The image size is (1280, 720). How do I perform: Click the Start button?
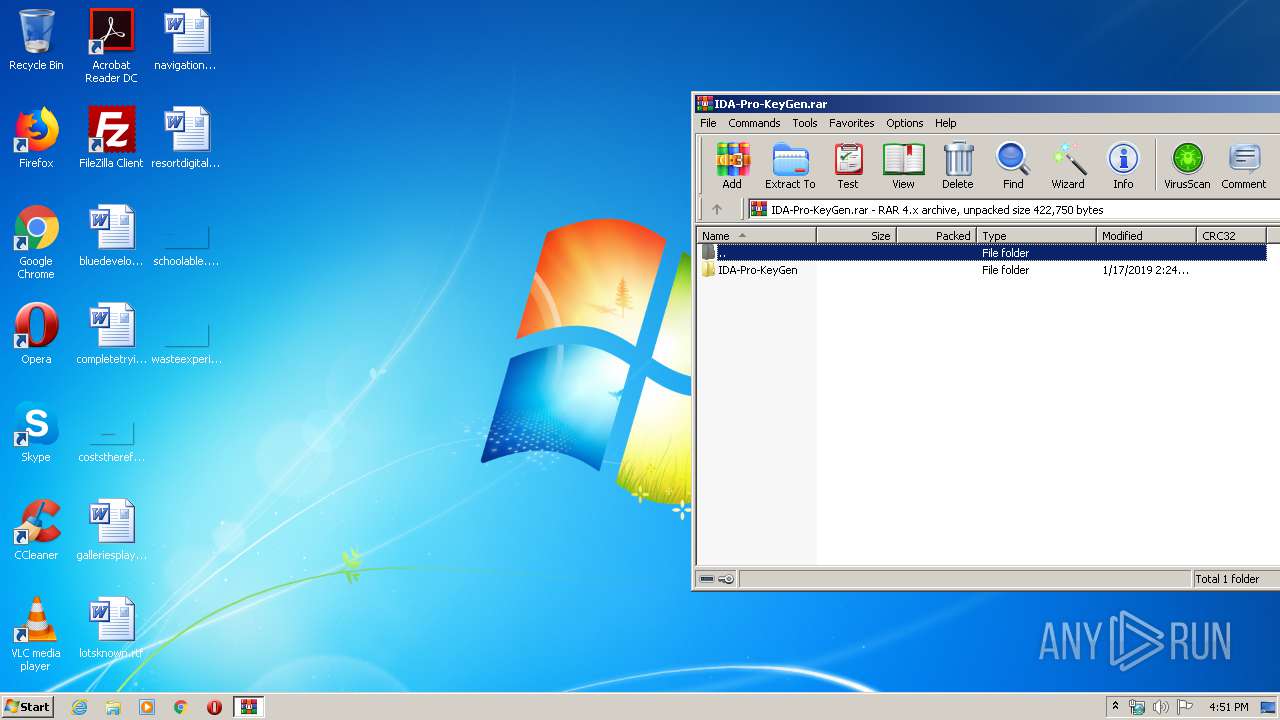coord(27,706)
